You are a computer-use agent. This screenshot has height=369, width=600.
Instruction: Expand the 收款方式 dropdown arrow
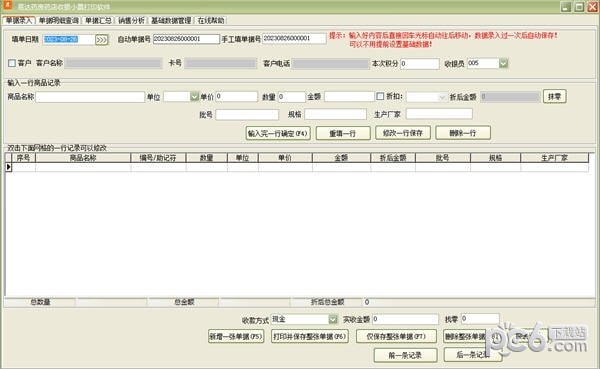(333, 319)
